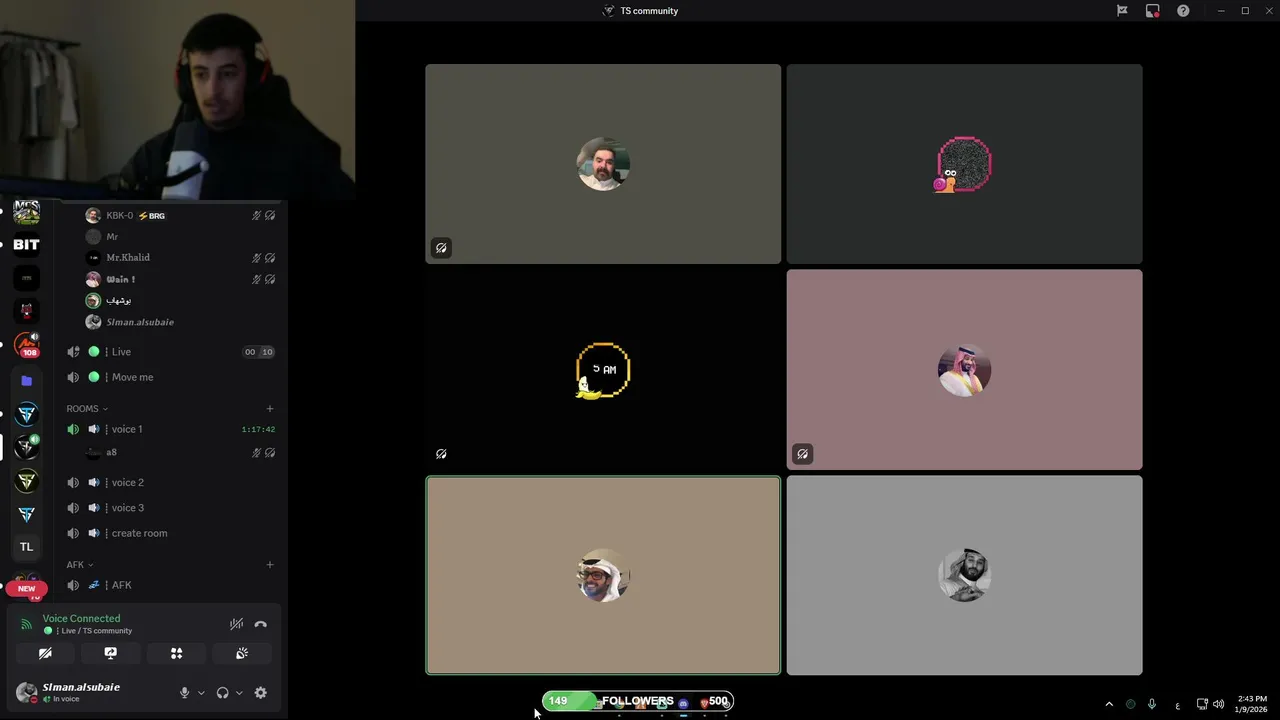Click user a8 under voice 1

click(x=180, y=453)
